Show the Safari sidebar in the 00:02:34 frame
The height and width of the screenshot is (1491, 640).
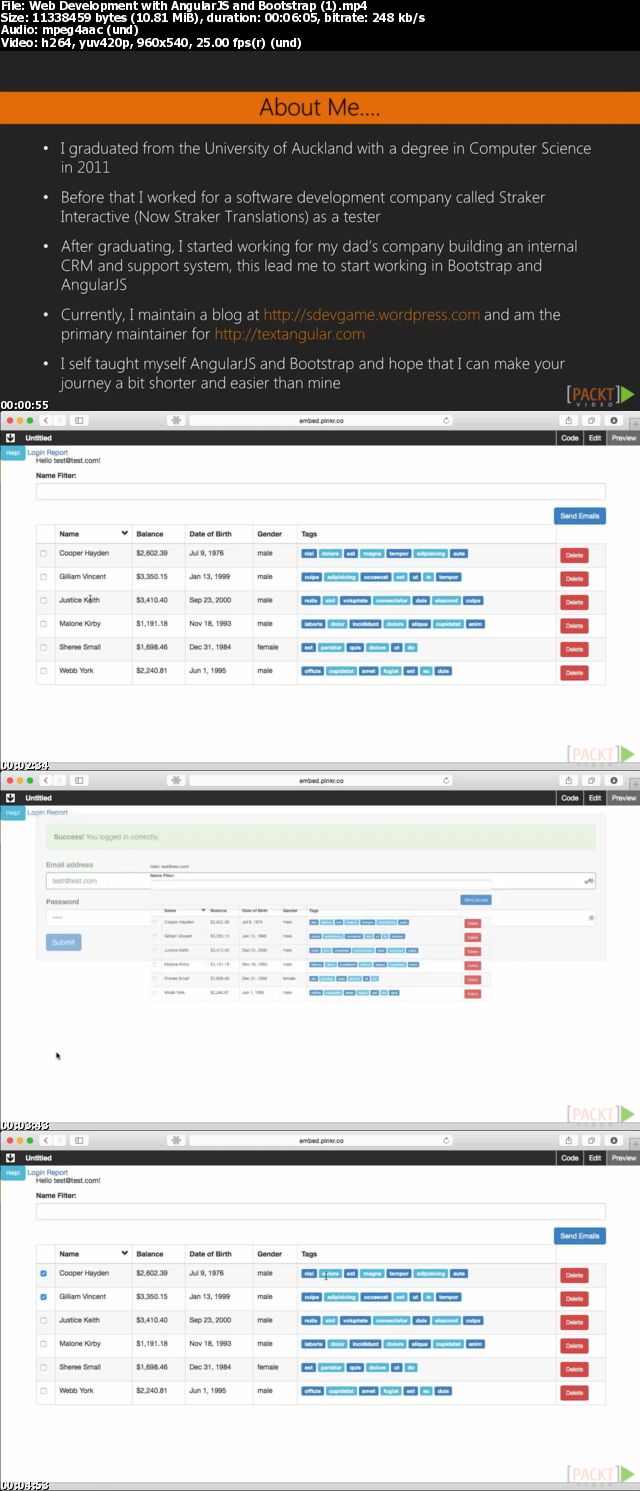coord(79,420)
